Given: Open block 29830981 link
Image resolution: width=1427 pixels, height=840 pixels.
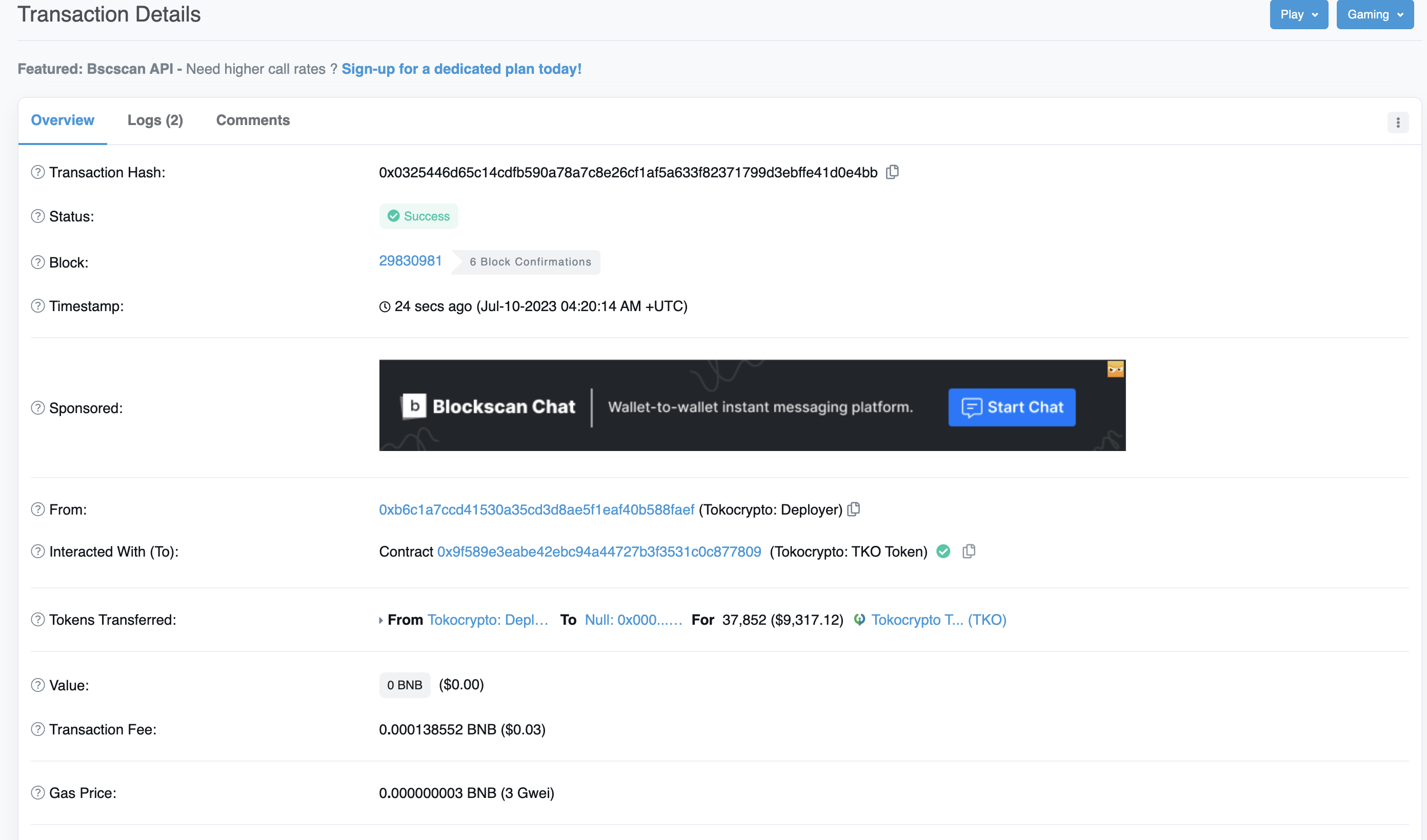Looking at the screenshot, I should tap(411, 260).
